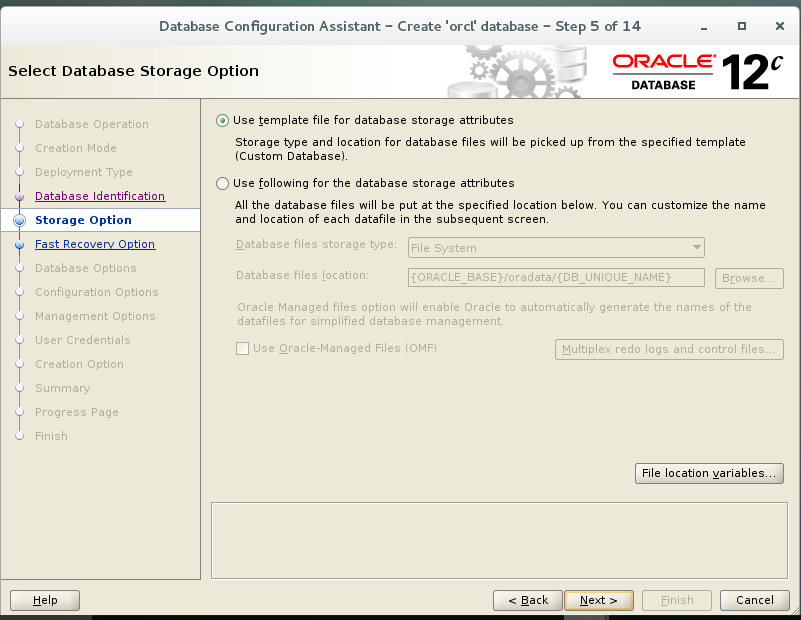
Task: Select "Use template file for database storage attributes"
Action: [x=222, y=120]
